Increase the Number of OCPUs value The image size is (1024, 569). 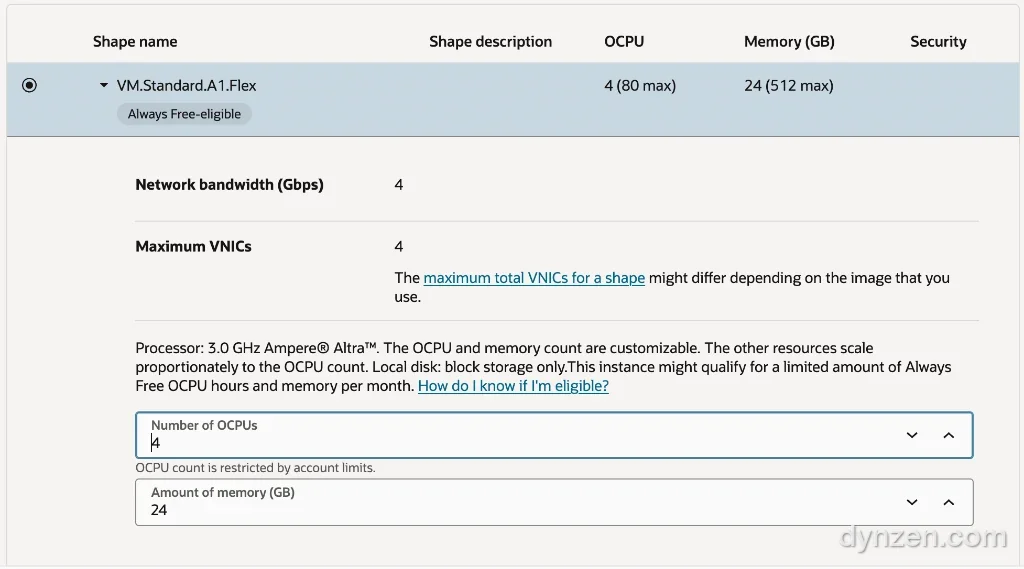point(949,435)
